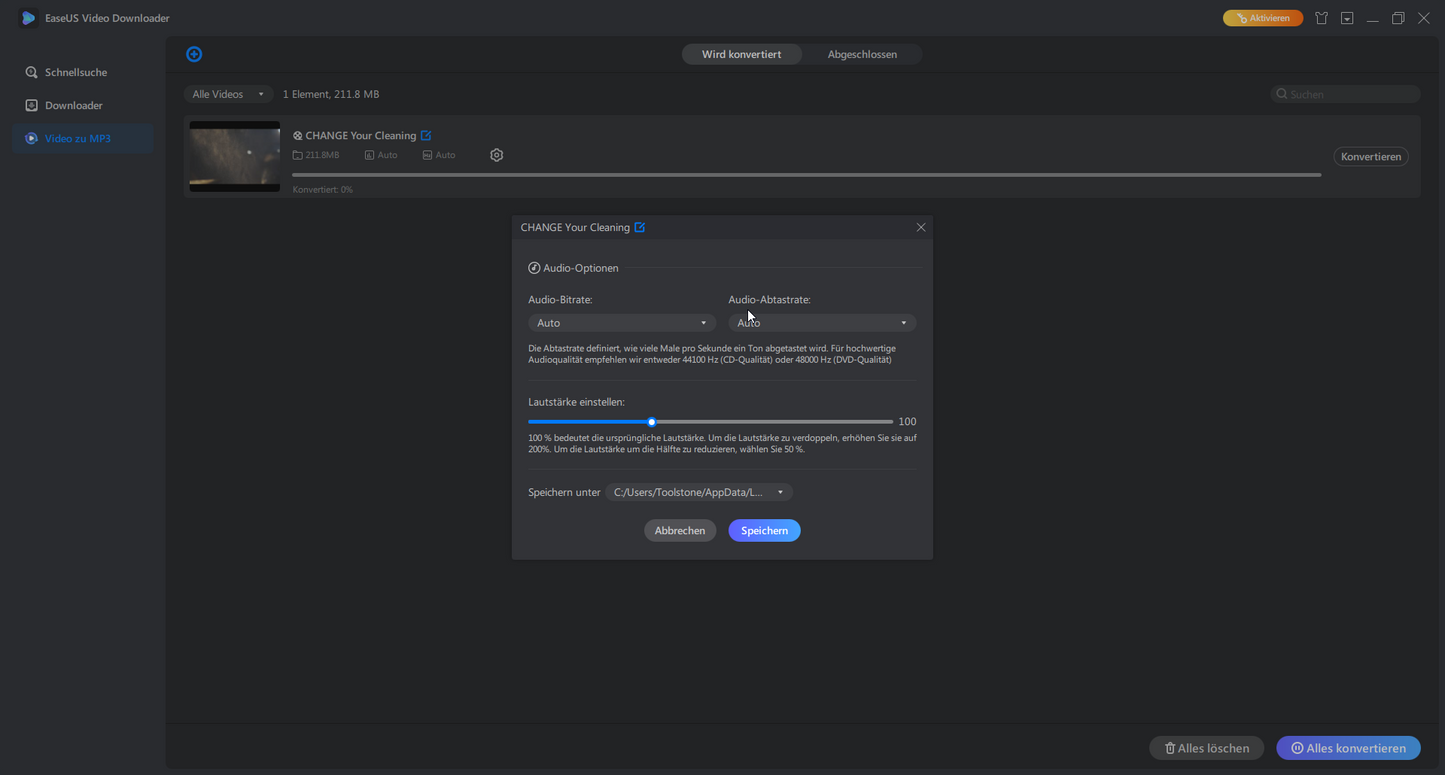Expand the Audio-Abtastrate dropdown
Viewport: 1445px width, 775px height.
(822, 323)
